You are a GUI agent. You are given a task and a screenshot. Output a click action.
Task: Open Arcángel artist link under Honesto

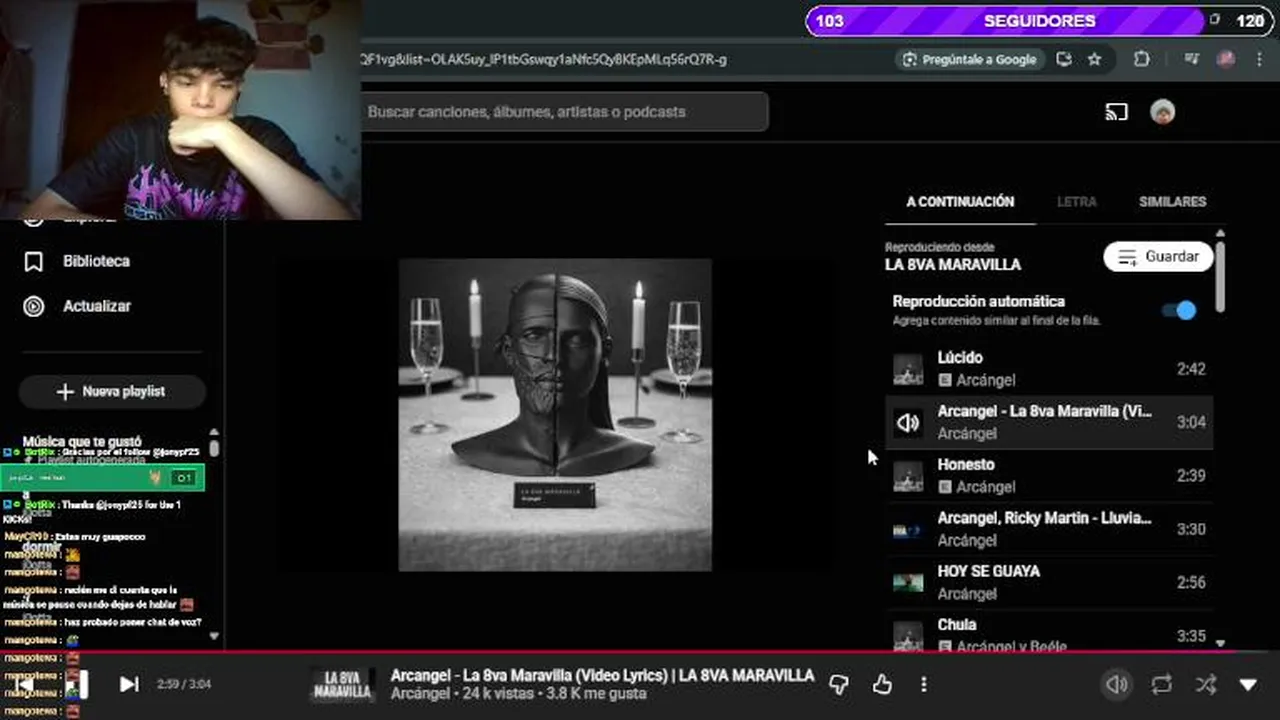coord(985,487)
